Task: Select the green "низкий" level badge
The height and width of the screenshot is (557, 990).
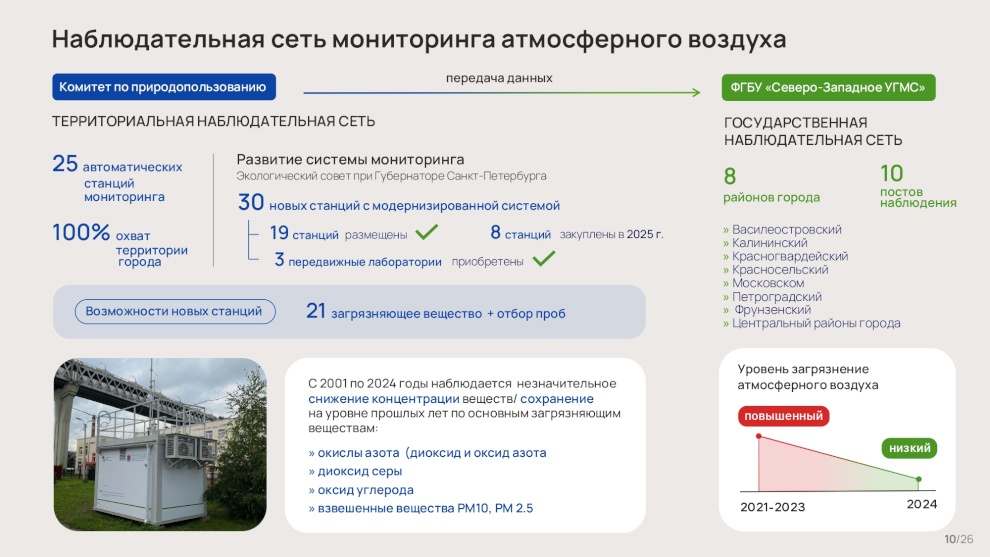Action: coord(910,448)
